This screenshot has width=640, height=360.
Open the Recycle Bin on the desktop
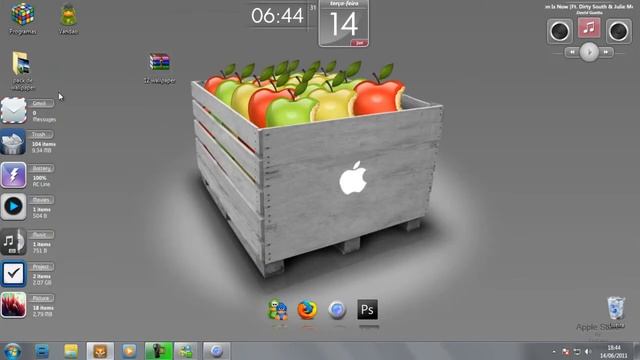[x=616, y=309]
